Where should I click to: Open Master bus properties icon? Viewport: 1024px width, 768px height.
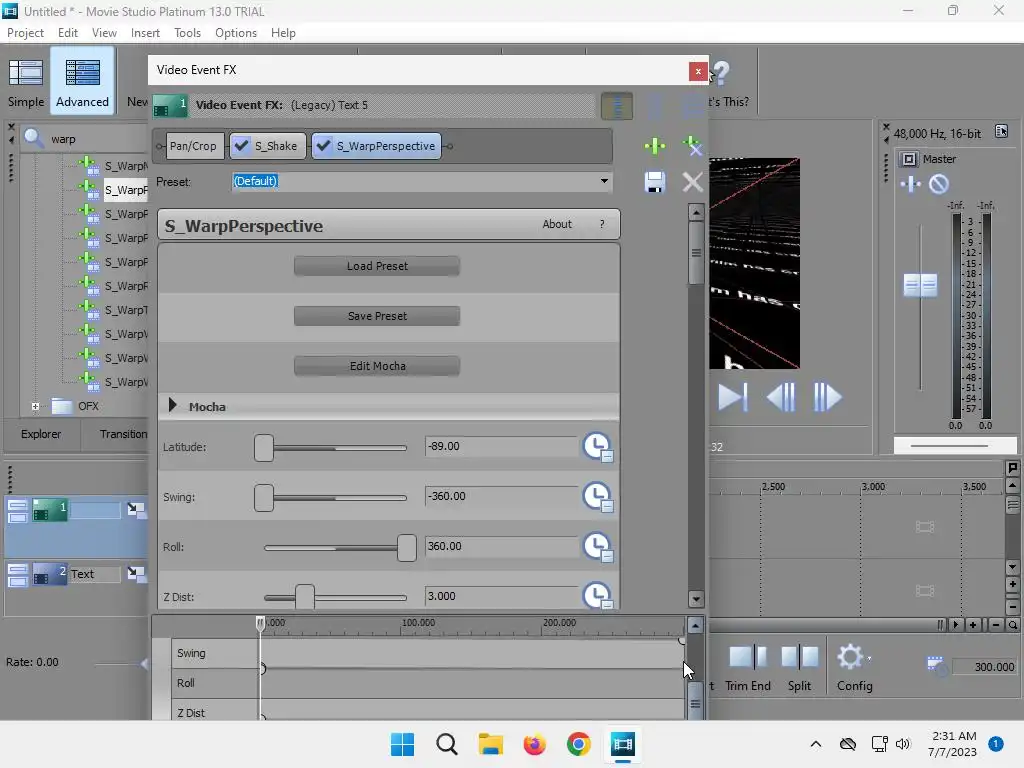click(908, 159)
